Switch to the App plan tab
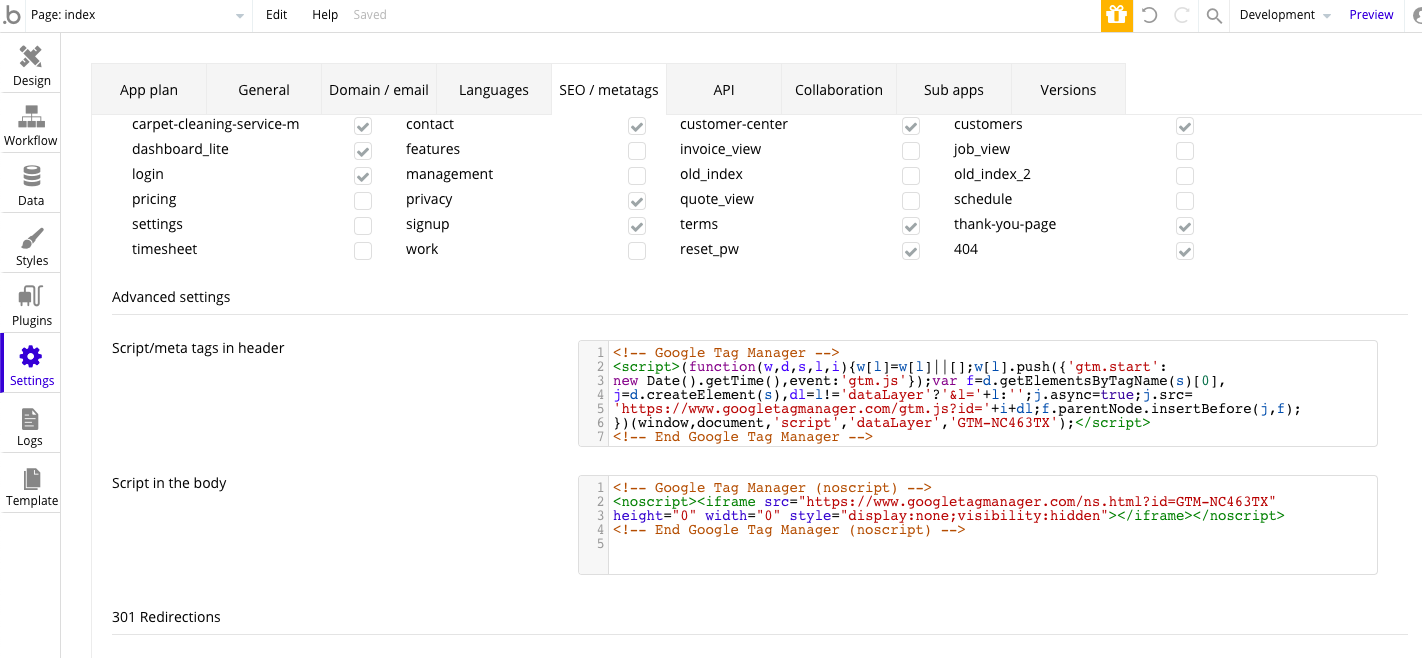 [x=149, y=90]
